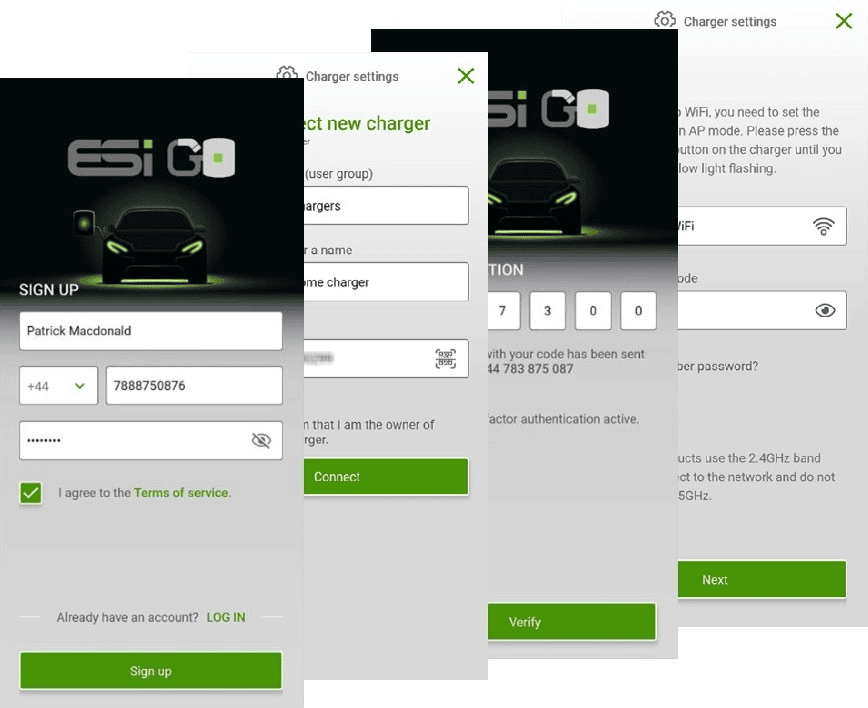Click Next on WiFi setup
The image size is (868, 708).
pos(762,580)
